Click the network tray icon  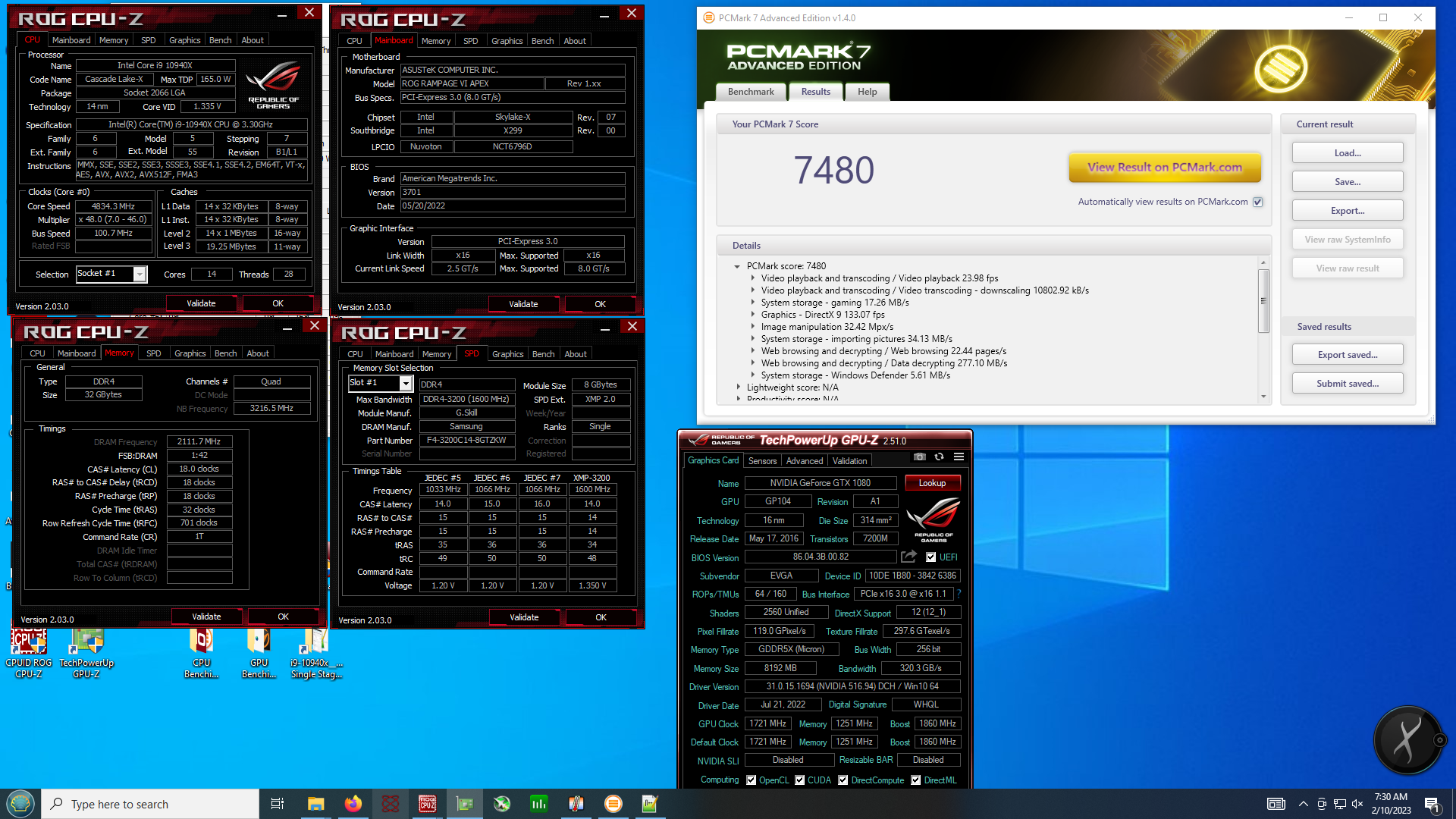(1339, 804)
